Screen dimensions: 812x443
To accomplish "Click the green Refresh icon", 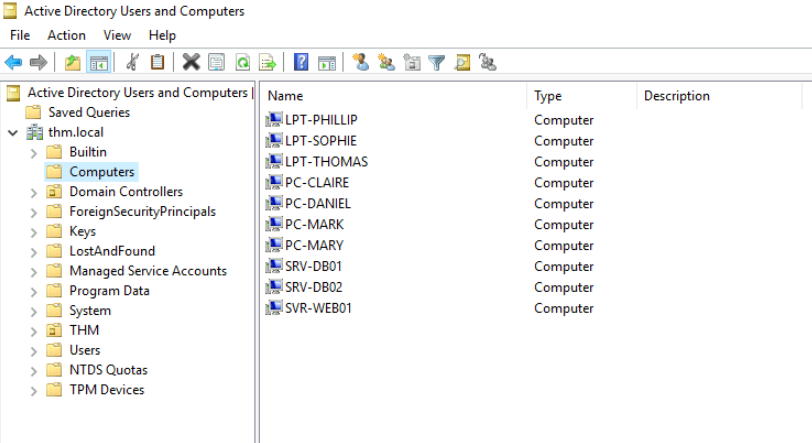I will (x=242, y=63).
